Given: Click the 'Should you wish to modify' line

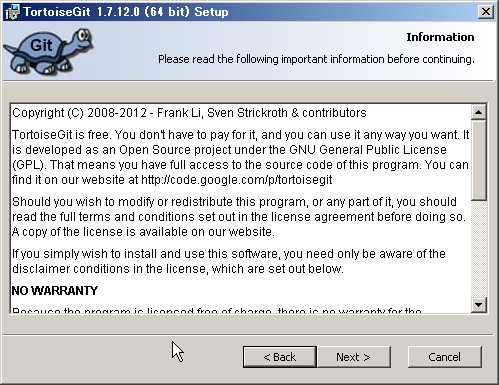Looking at the screenshot, I should pyautogui.click(x=234, y=202).
